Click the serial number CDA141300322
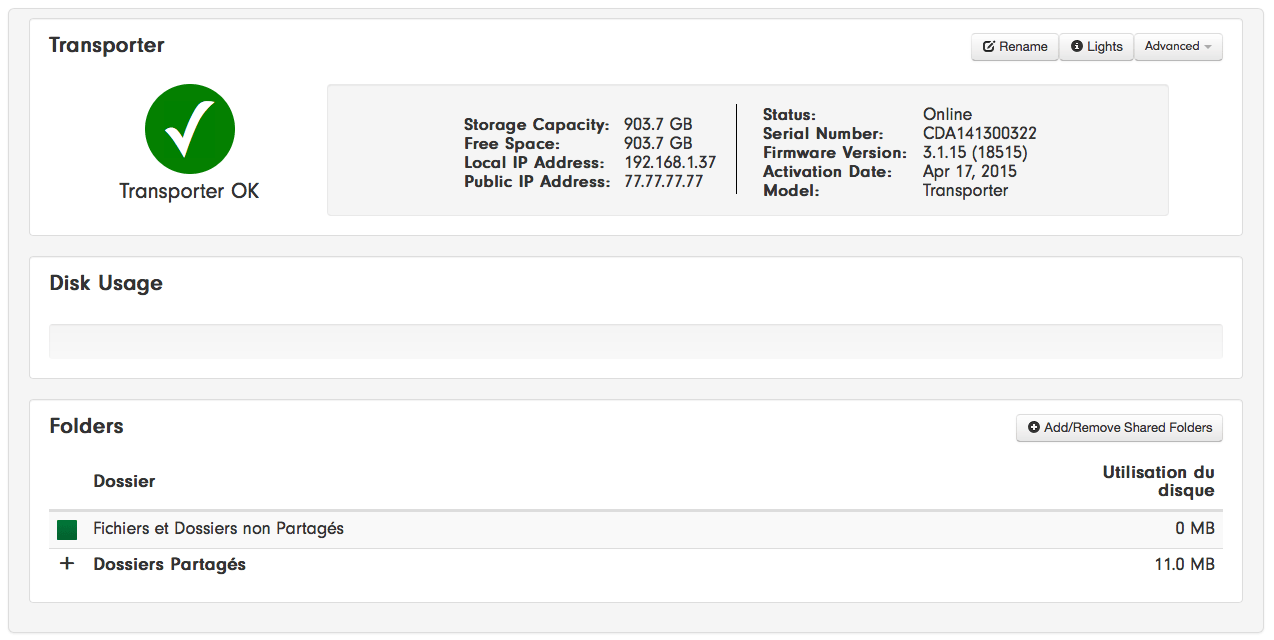This screenshot has width=1274, height=640. click(x=980, y=133)
